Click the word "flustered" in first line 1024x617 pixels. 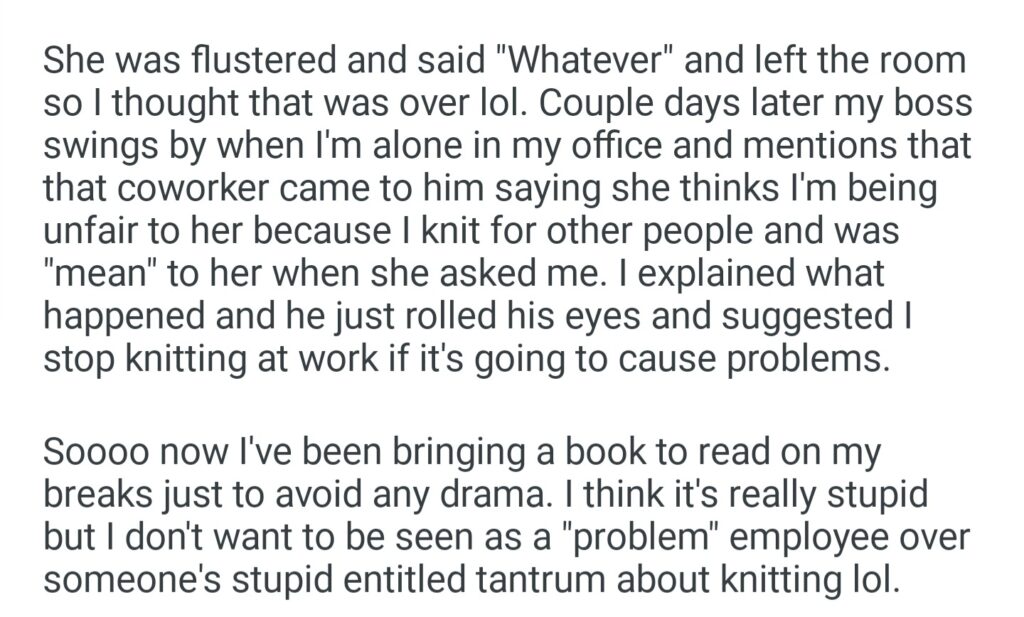(236, 62)
